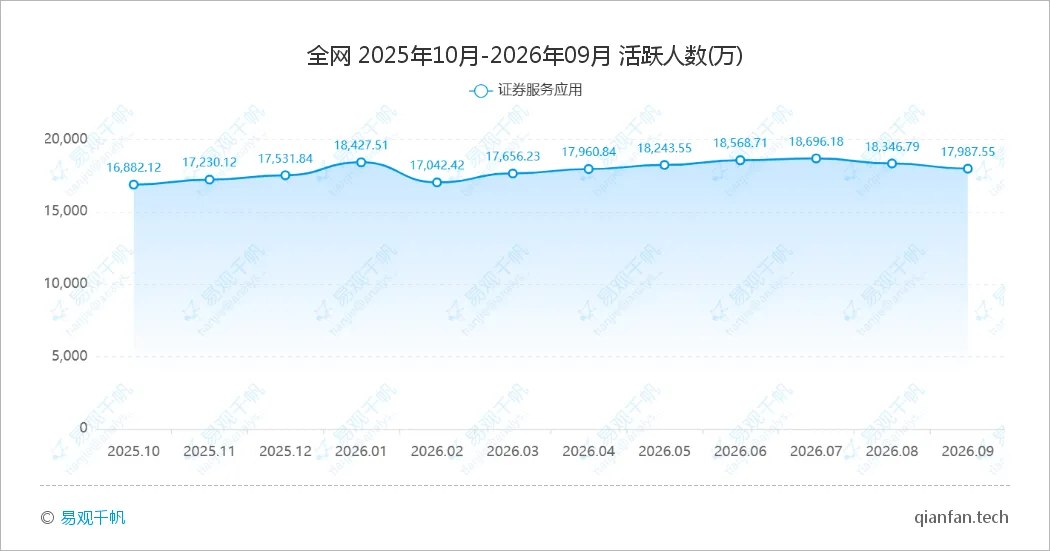Viewport: 1050px width, 551px height.
Task: Click the x-axis label 2025.10
Action: (134, 451)
